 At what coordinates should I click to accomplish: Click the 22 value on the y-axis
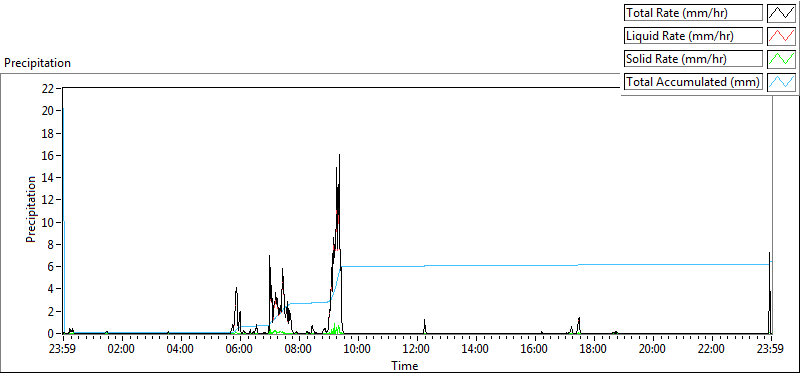click(48, 88)
